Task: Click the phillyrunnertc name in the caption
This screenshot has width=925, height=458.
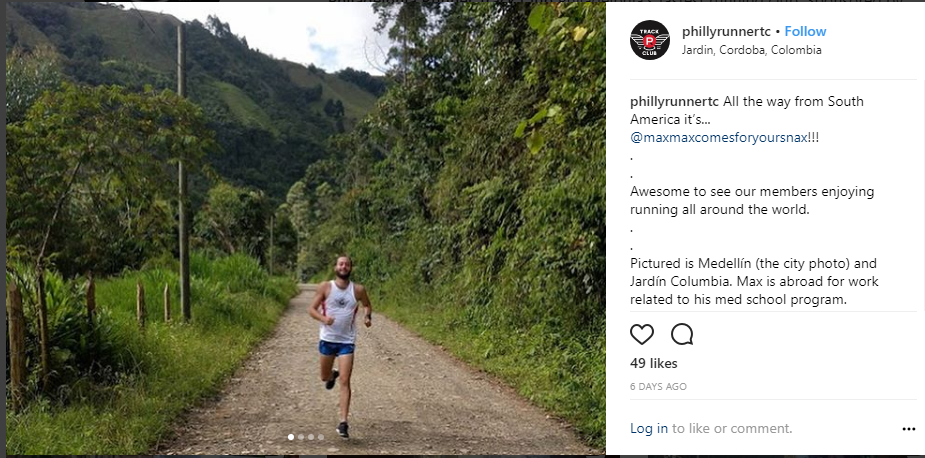Action: pyautogui.click(x=674, y=102)
